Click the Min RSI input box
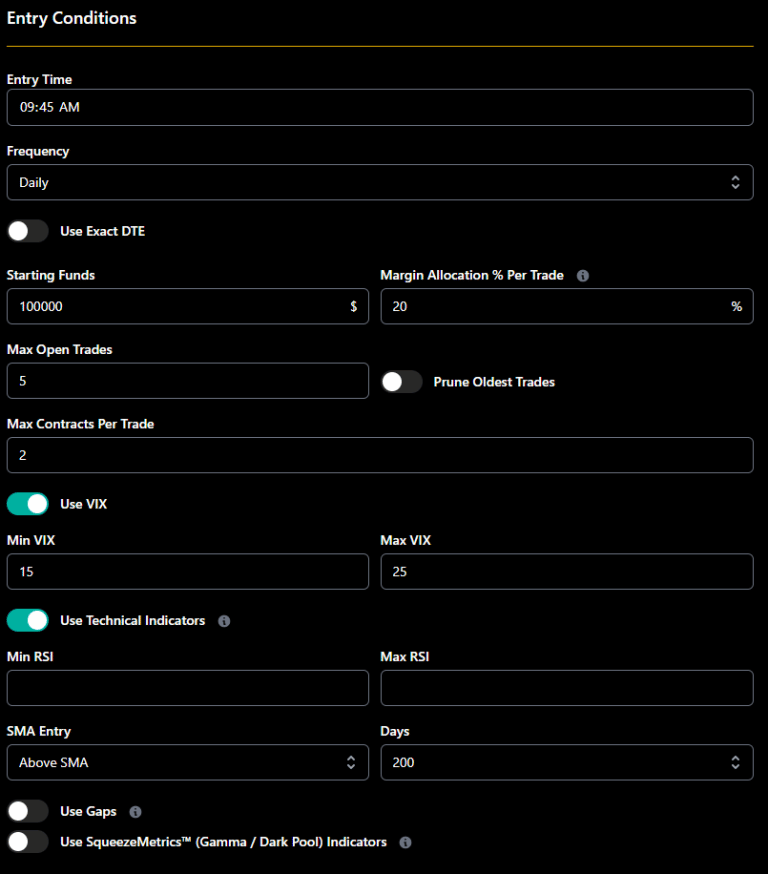 pyautogui.click(x=187, y=688)
